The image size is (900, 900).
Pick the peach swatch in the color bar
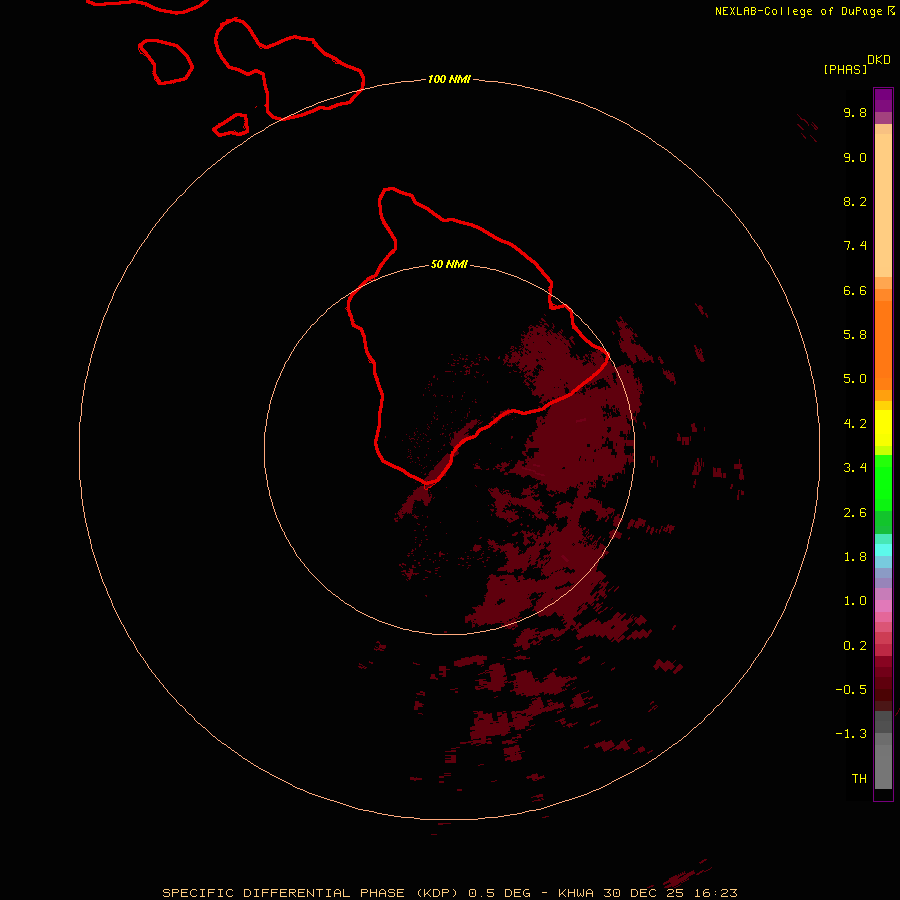pos(883,205)
